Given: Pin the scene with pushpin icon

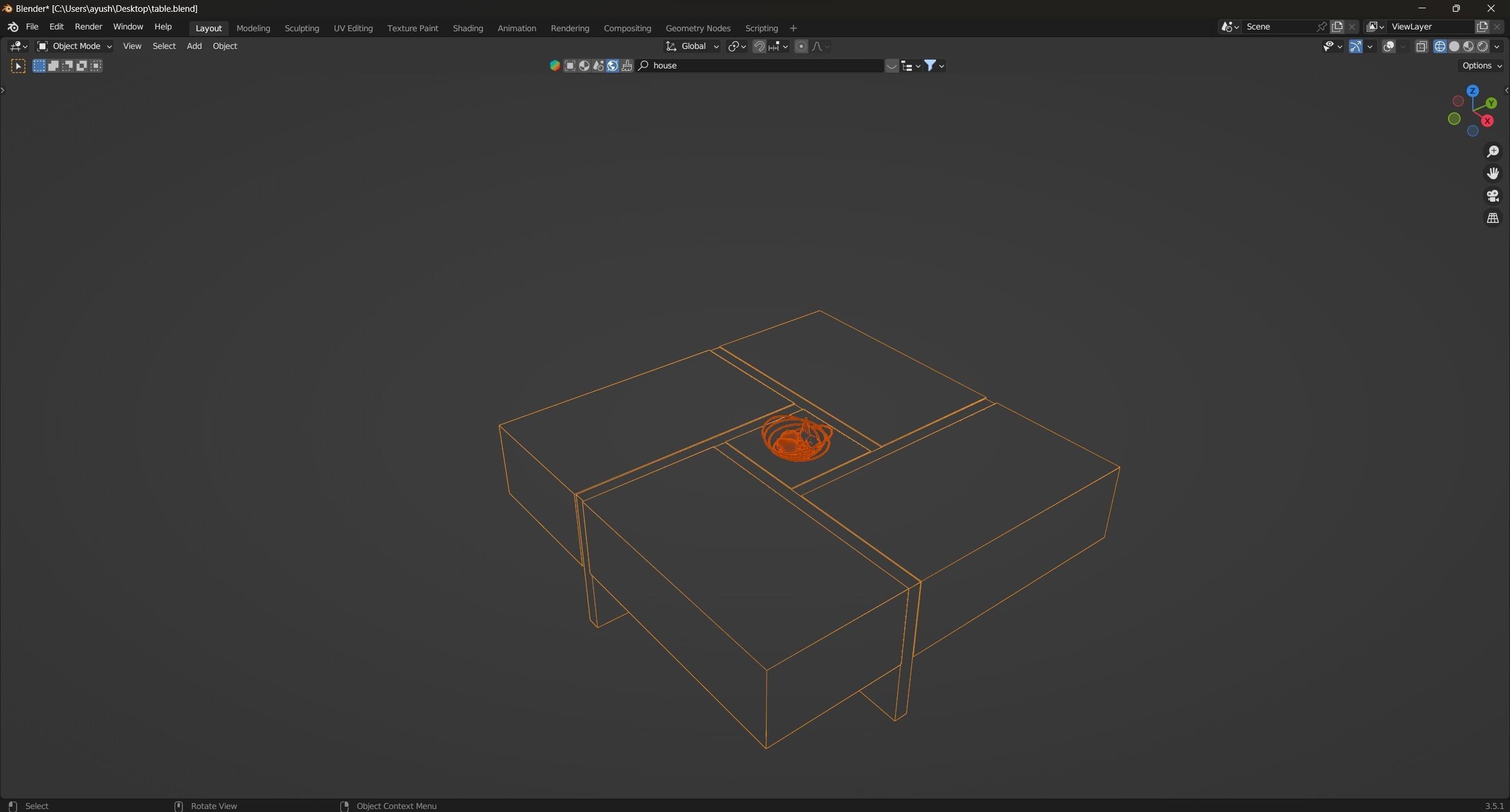Looking at the screenshot, I should (x=1321, y=27).
